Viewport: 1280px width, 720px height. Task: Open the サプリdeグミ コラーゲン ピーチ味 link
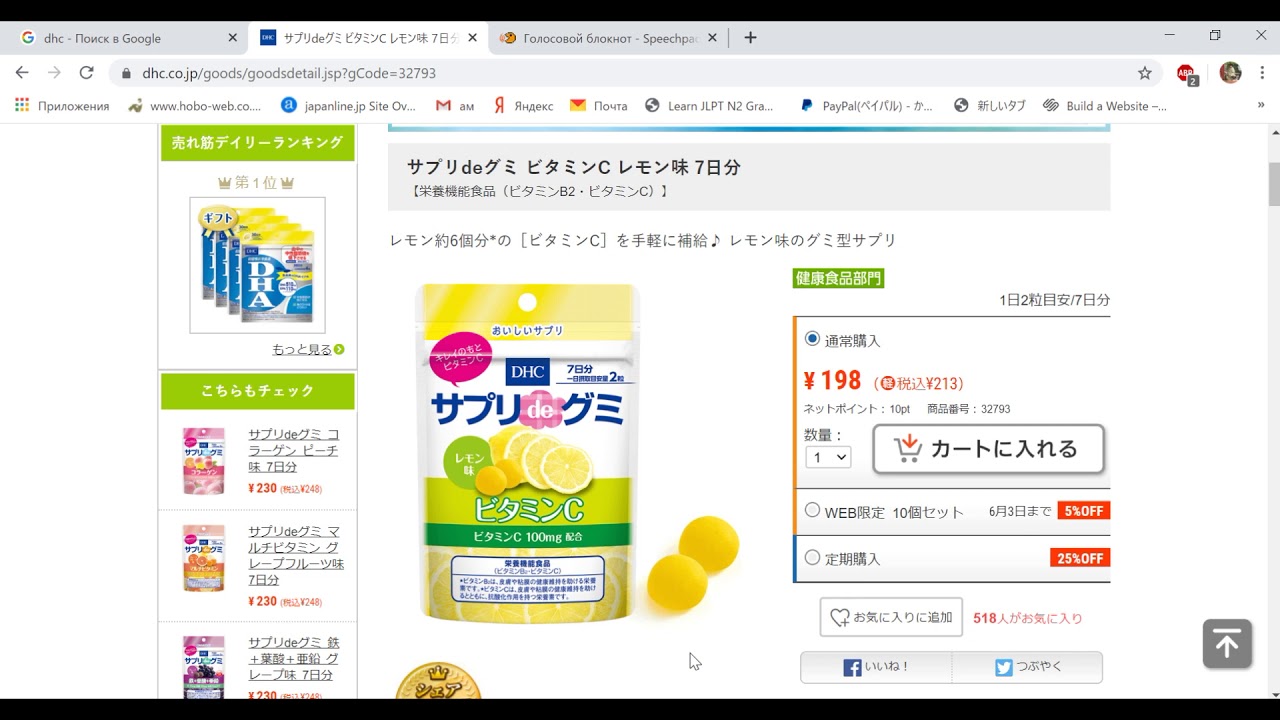click(293, 450)
